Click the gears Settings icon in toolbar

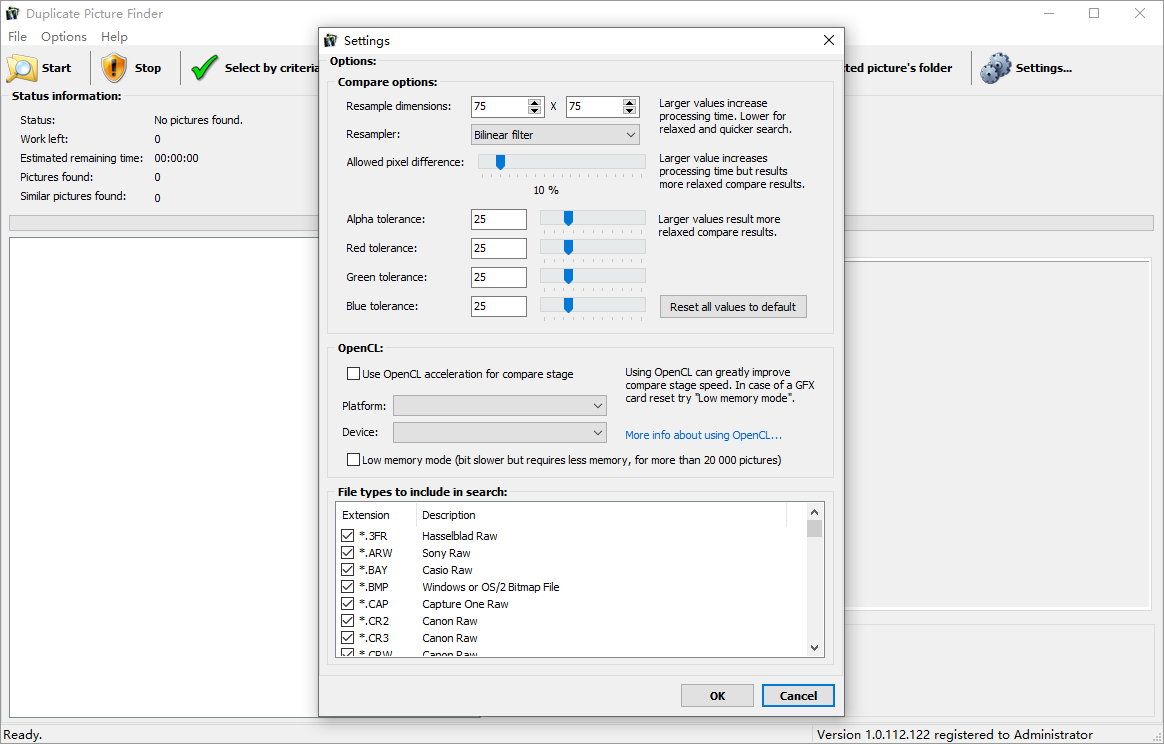(x=995, y=68)
